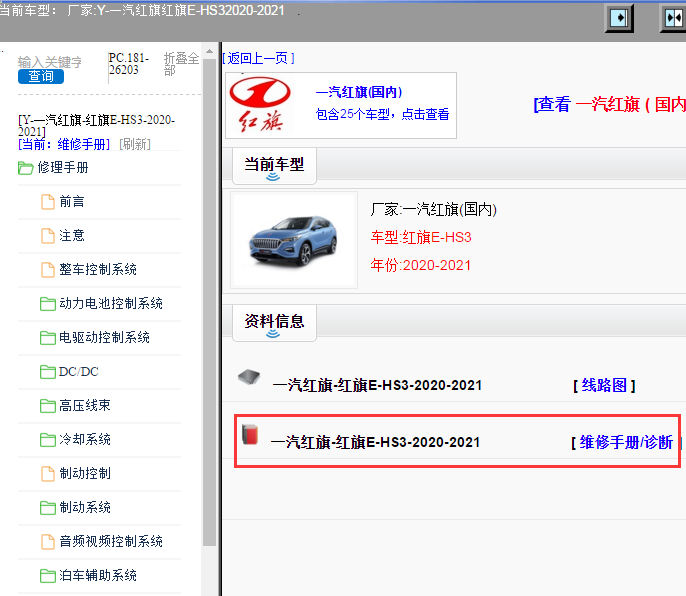Click the blue 红旗E-HS3 car thumbnail

click(x=294, y=240)
